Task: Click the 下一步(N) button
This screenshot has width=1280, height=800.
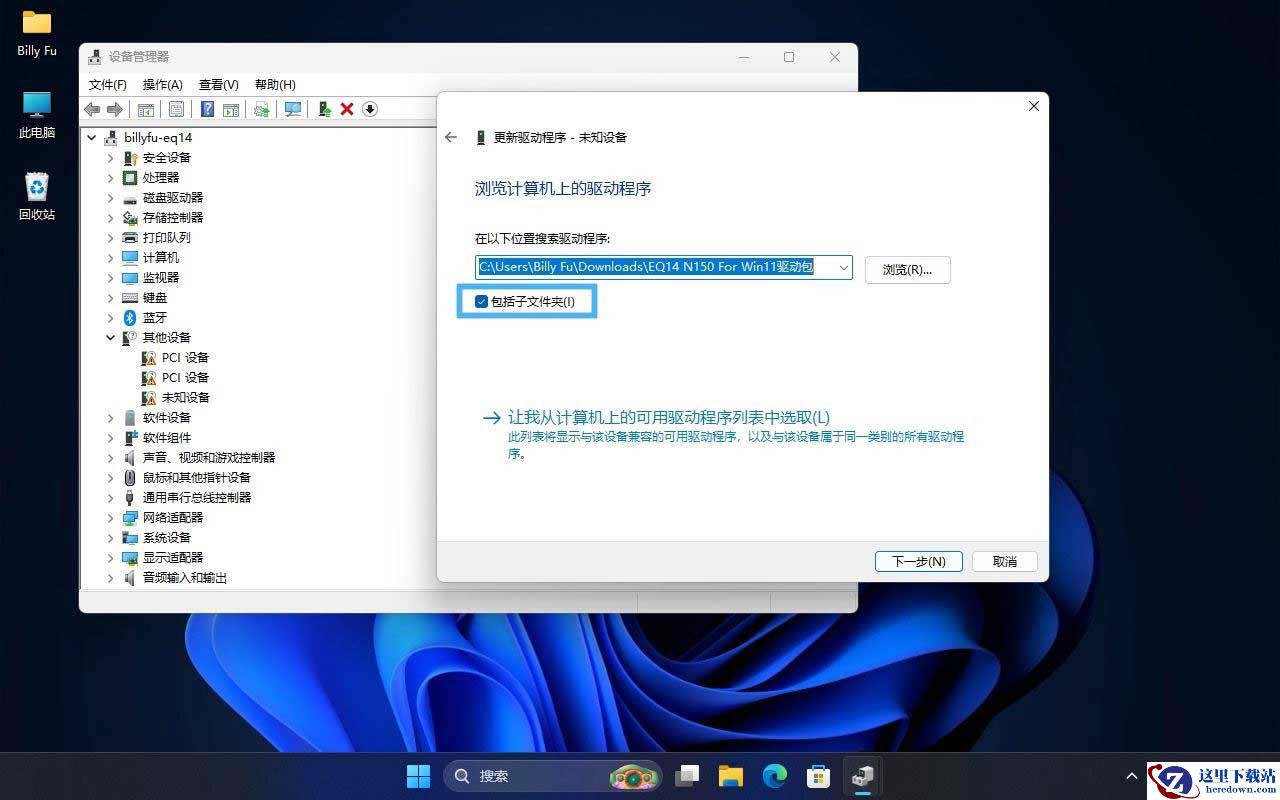Action: tap(918, 562)
